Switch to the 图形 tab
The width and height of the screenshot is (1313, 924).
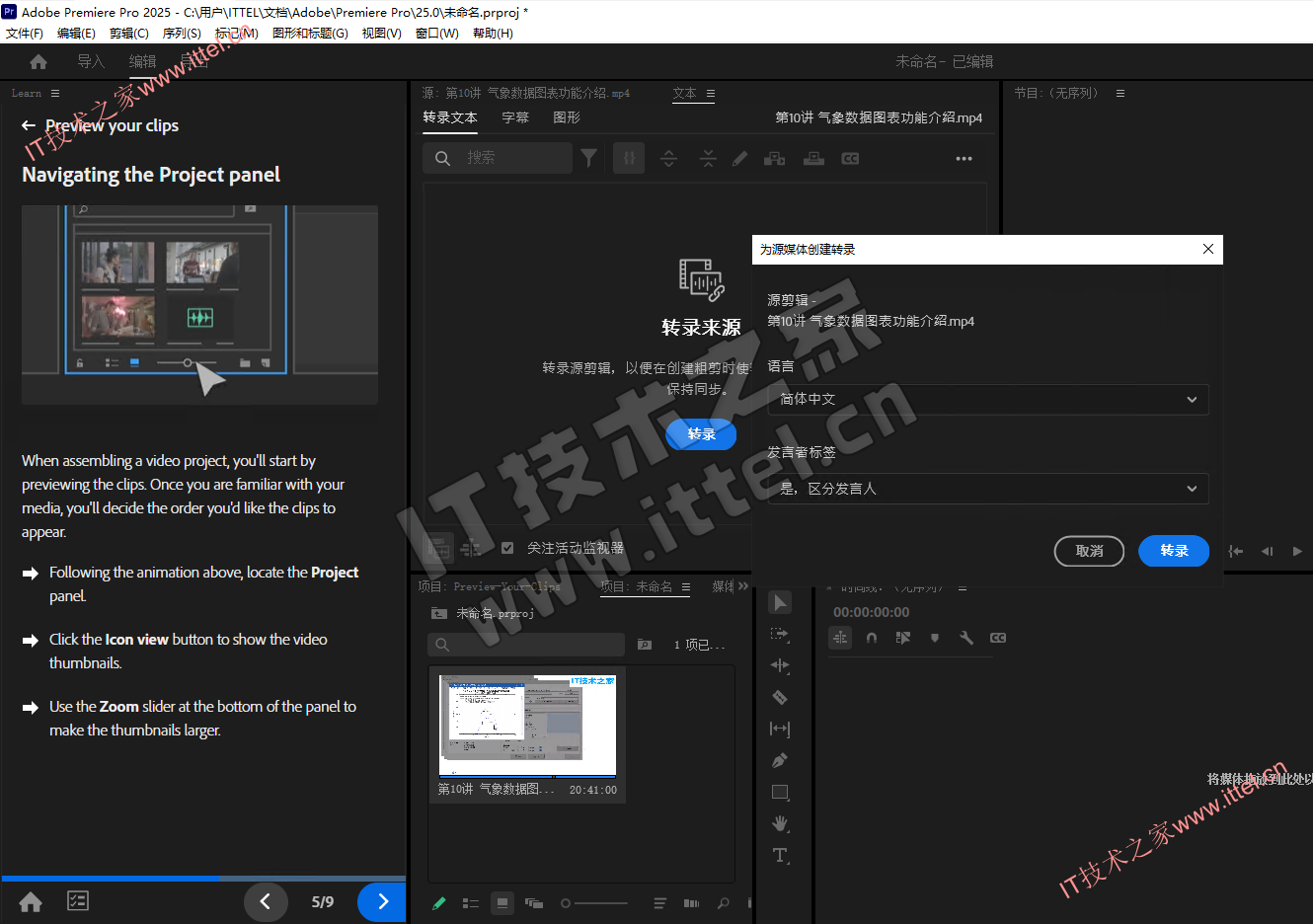click(x=567, y=117)
